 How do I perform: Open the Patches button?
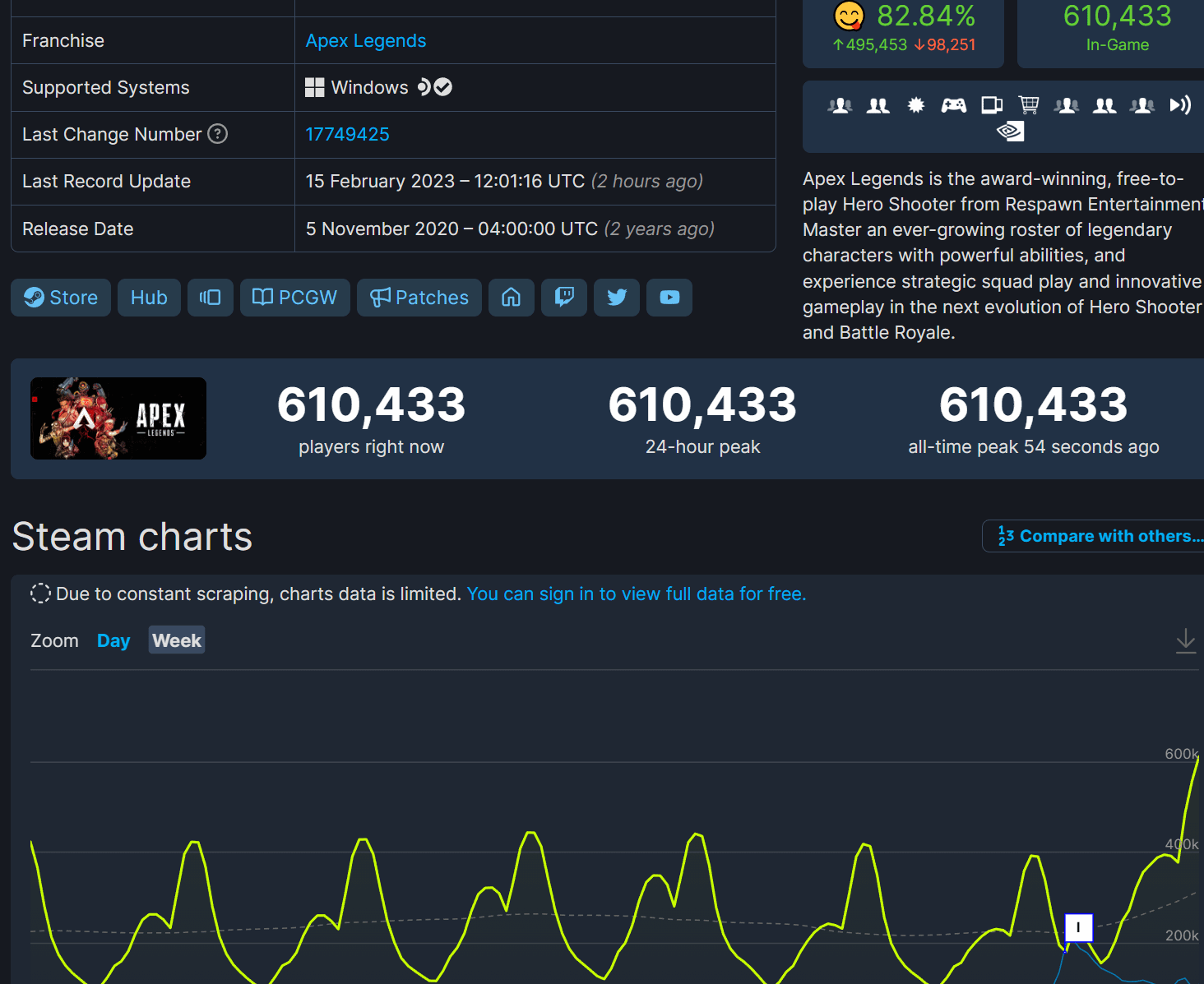tap(419, 298)
